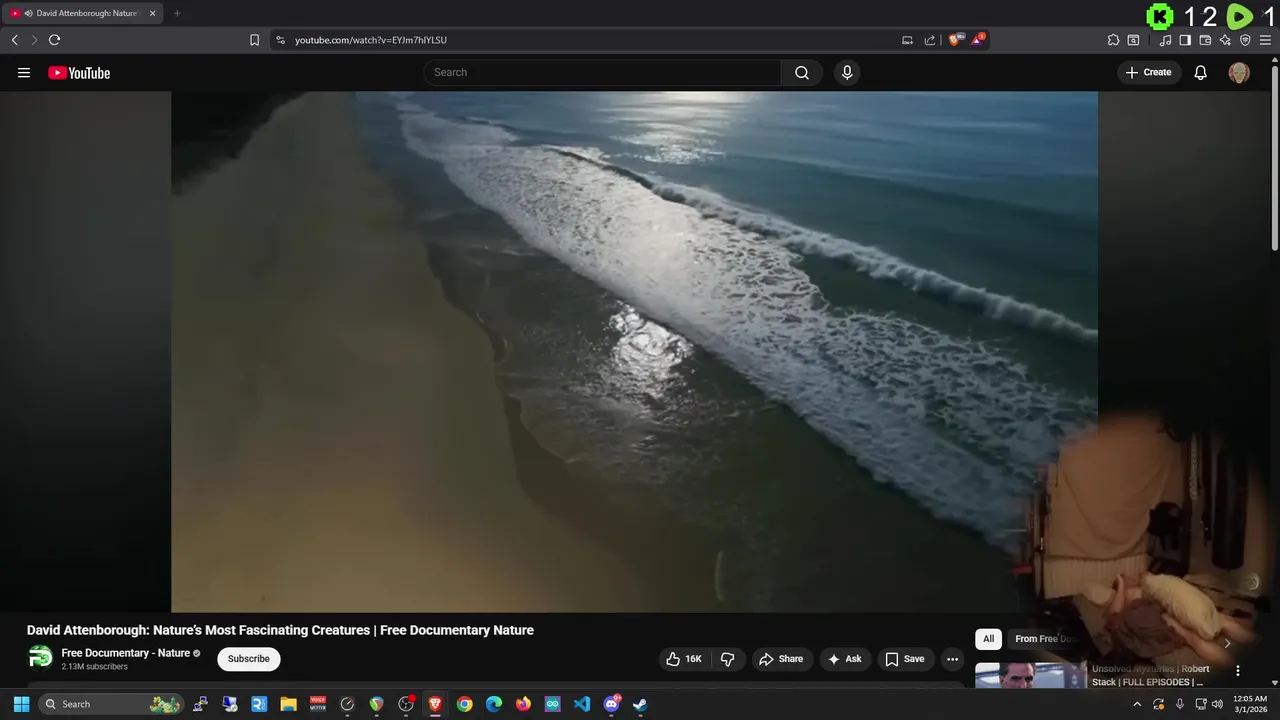Open Visual Studio Code from taskbar
The height and width of the screenshot is (720, 1280).
pos(582,704)
